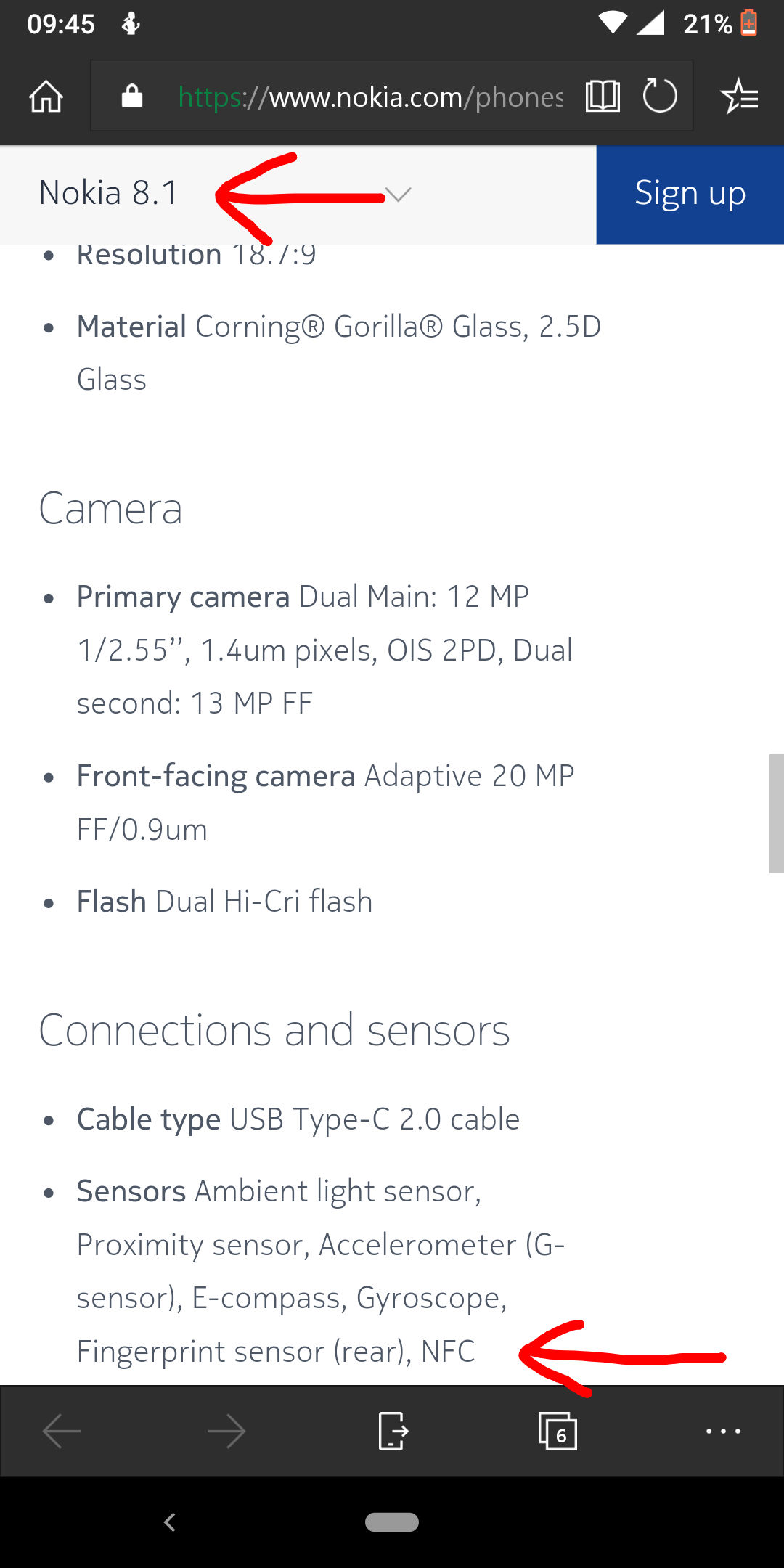Click the page vertical scrollbar thumb
Image resolution: width=784 pixels, height=1568 pixels.
tap(776, 813)
